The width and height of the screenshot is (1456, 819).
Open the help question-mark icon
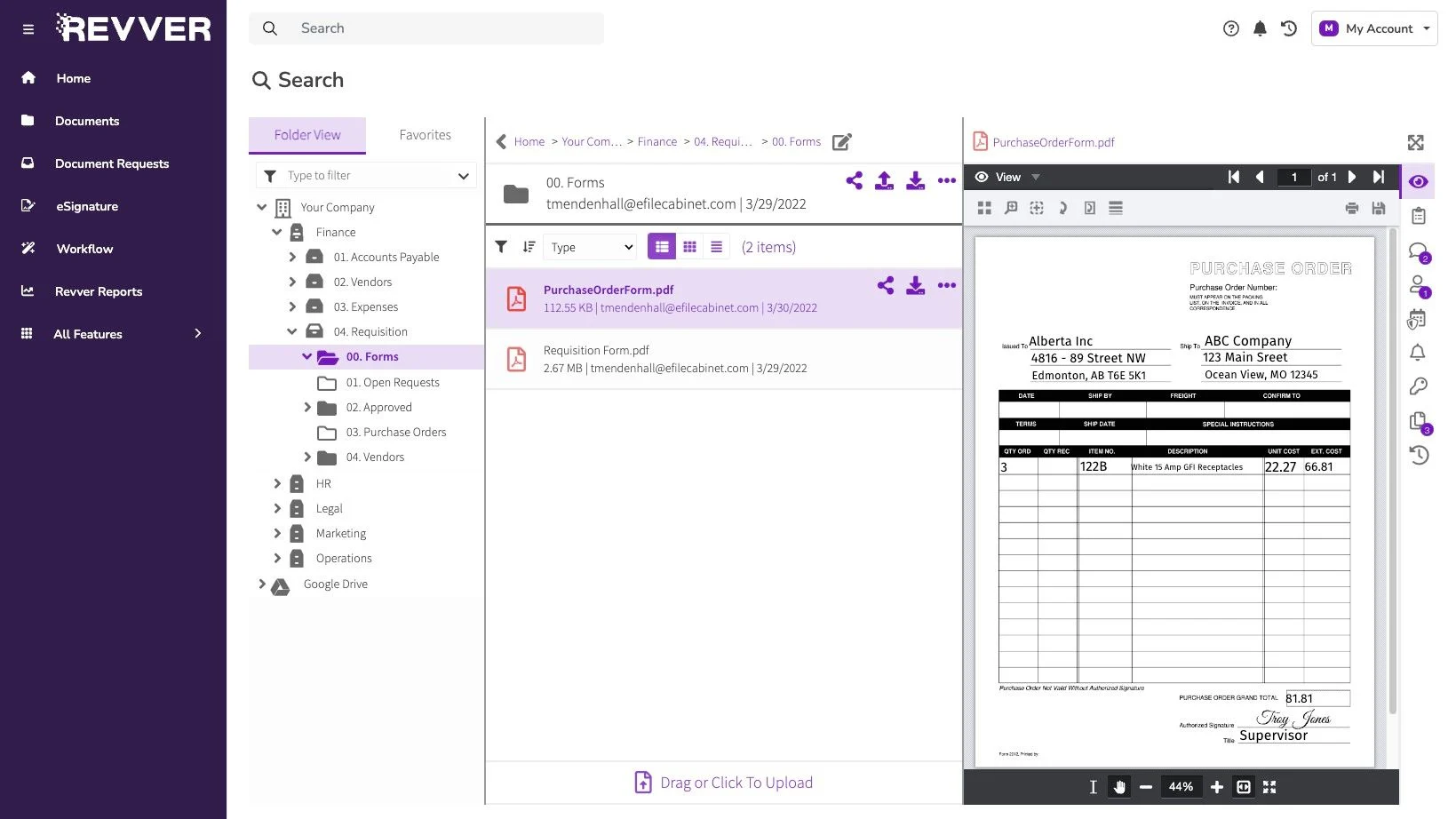click(1230, 28)
